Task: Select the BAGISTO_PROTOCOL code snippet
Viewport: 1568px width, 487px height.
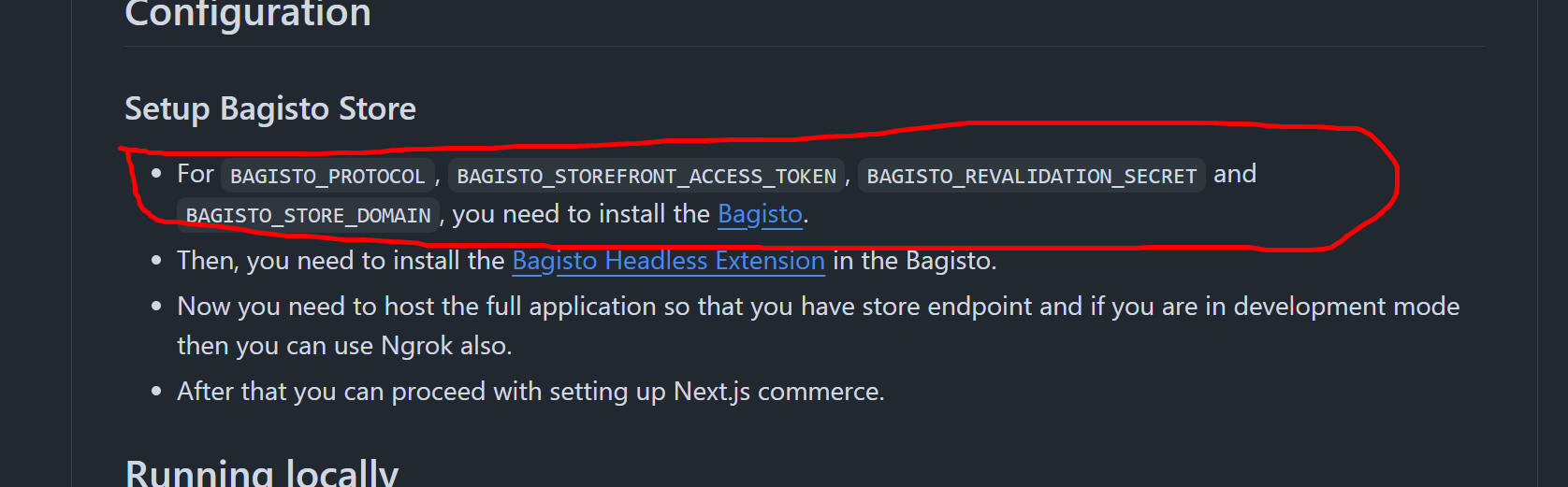Action: point(327,176)
